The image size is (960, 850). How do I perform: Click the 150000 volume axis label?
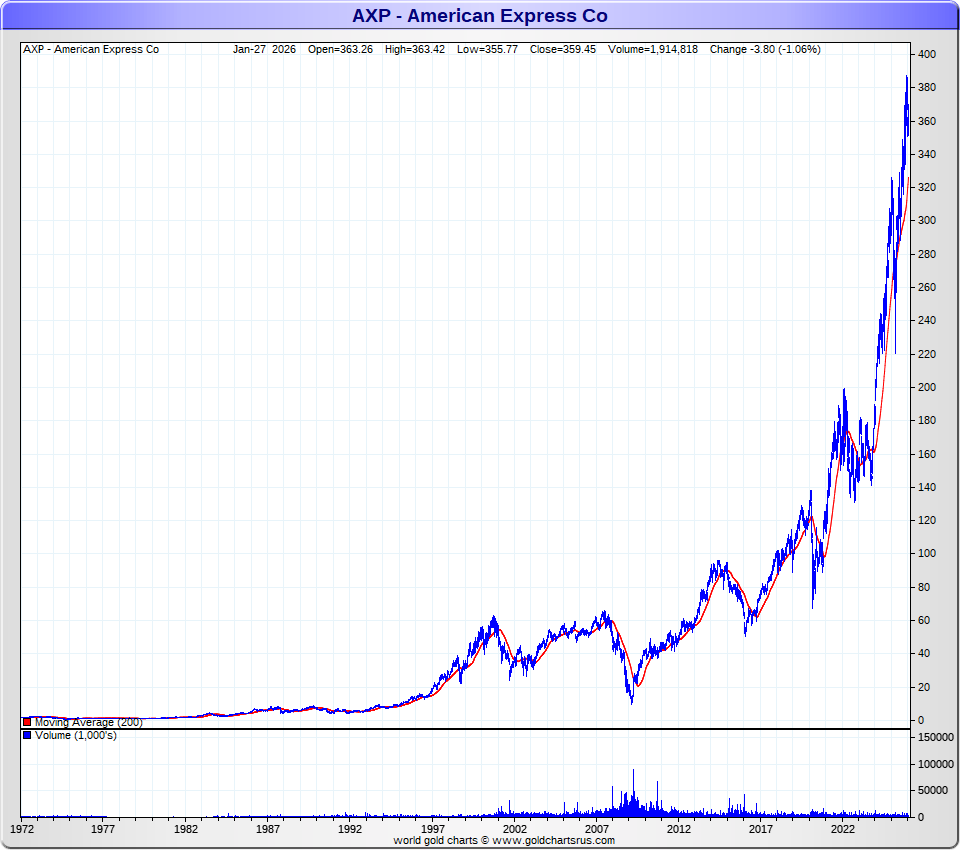pyautogui.click(x=936, y=737)
